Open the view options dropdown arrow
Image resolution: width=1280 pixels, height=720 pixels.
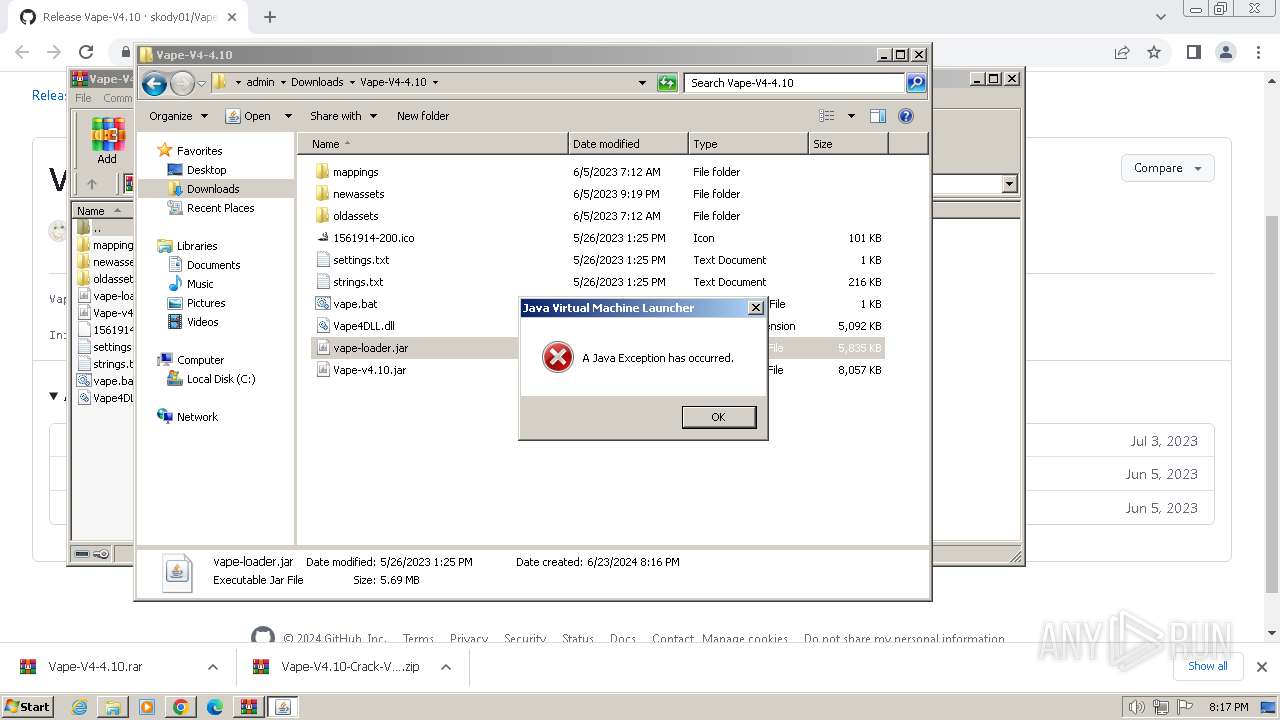point(851,116)
